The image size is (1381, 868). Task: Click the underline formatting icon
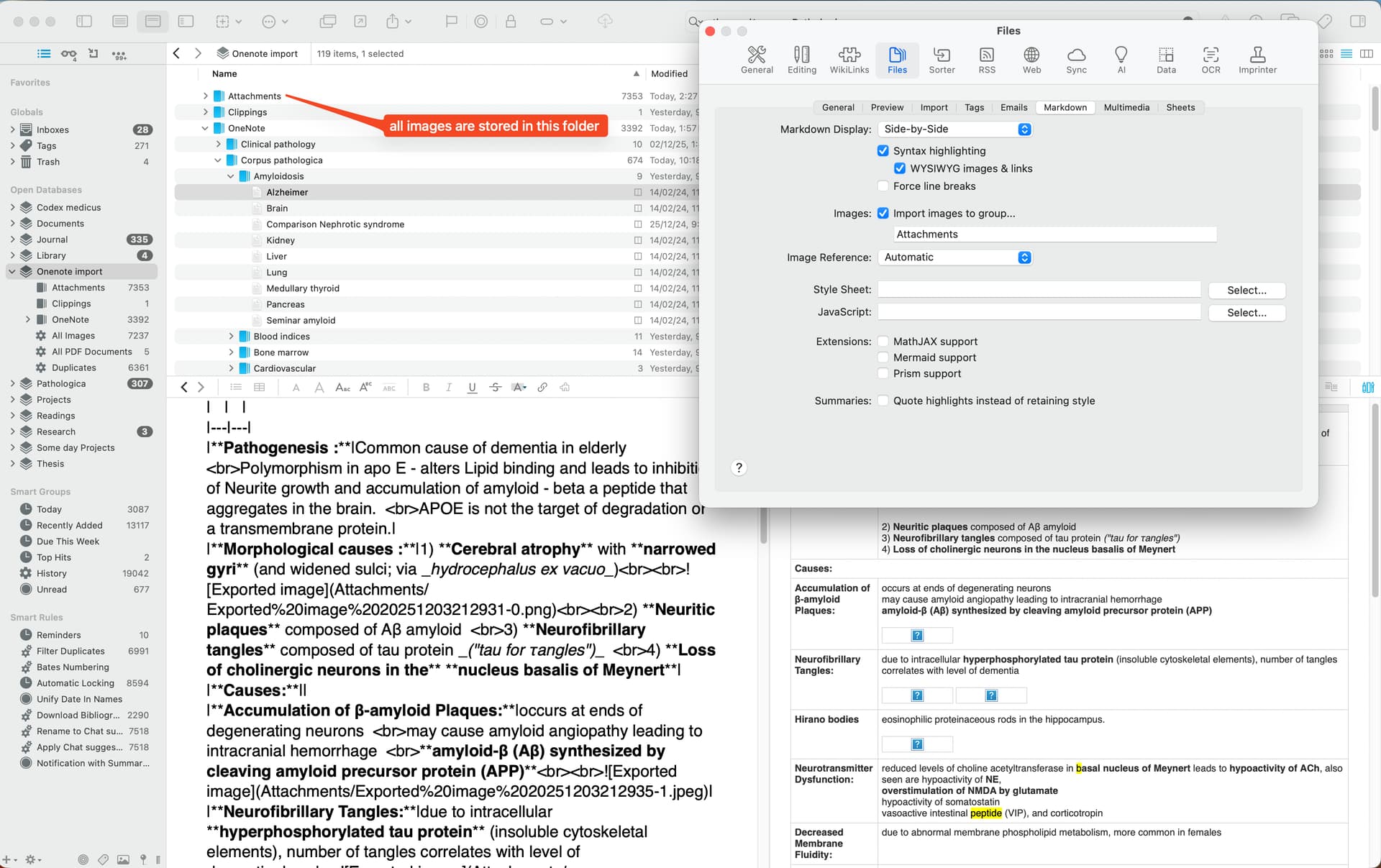pyautogui.click(x=472, y=388)
